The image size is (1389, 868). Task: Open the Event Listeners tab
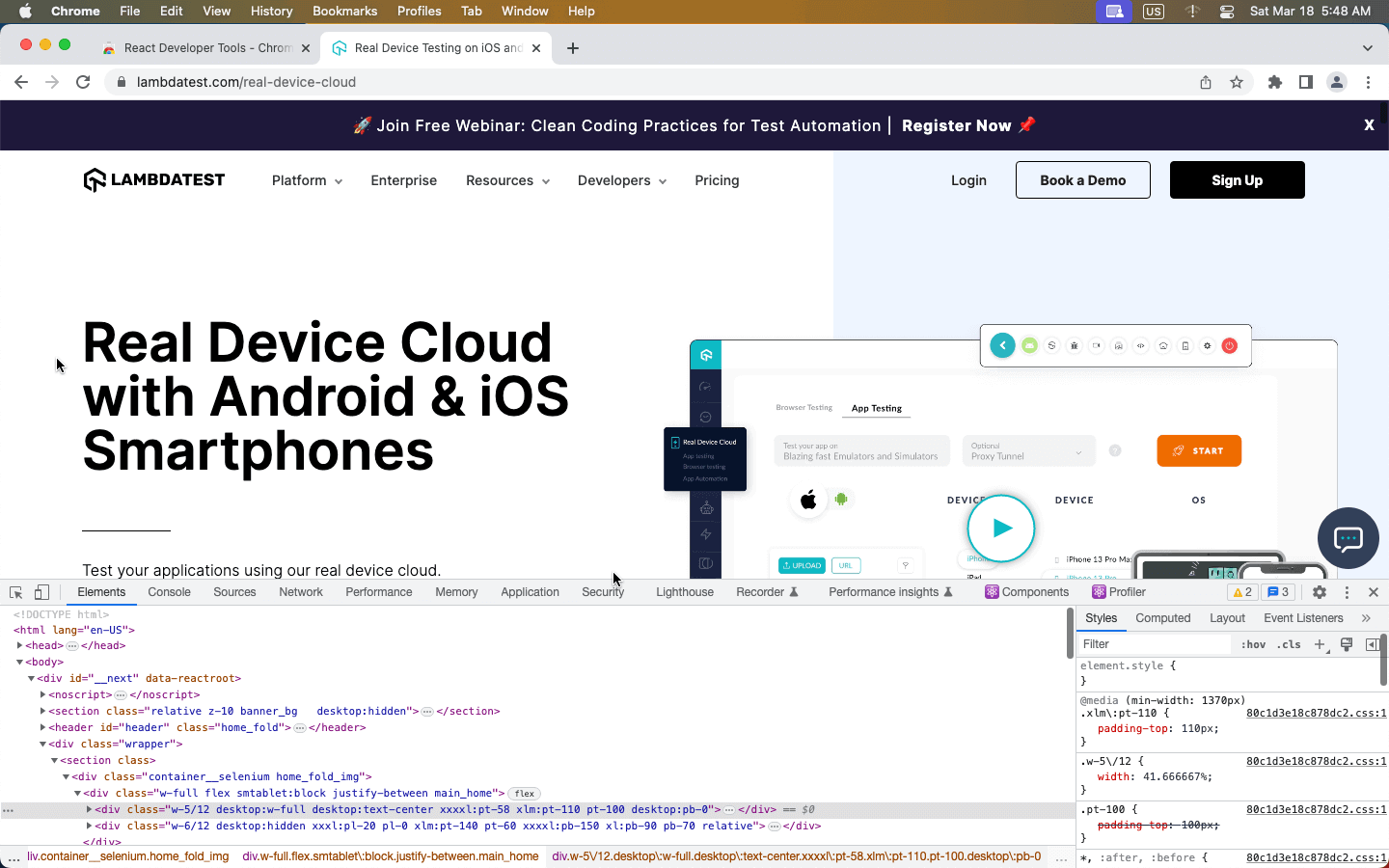(x=1303, y=618)
